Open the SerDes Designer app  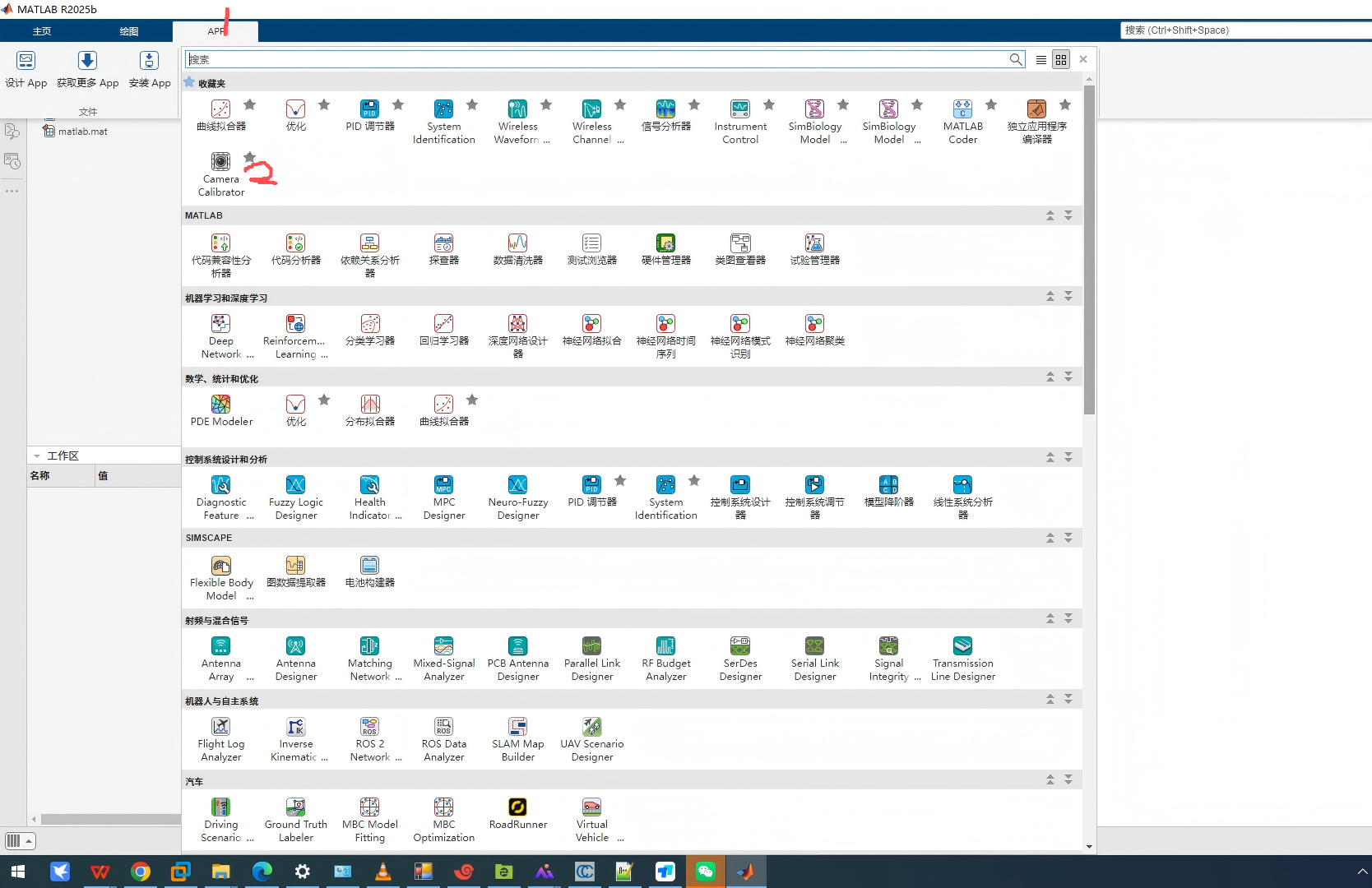(x=740, y=658)
